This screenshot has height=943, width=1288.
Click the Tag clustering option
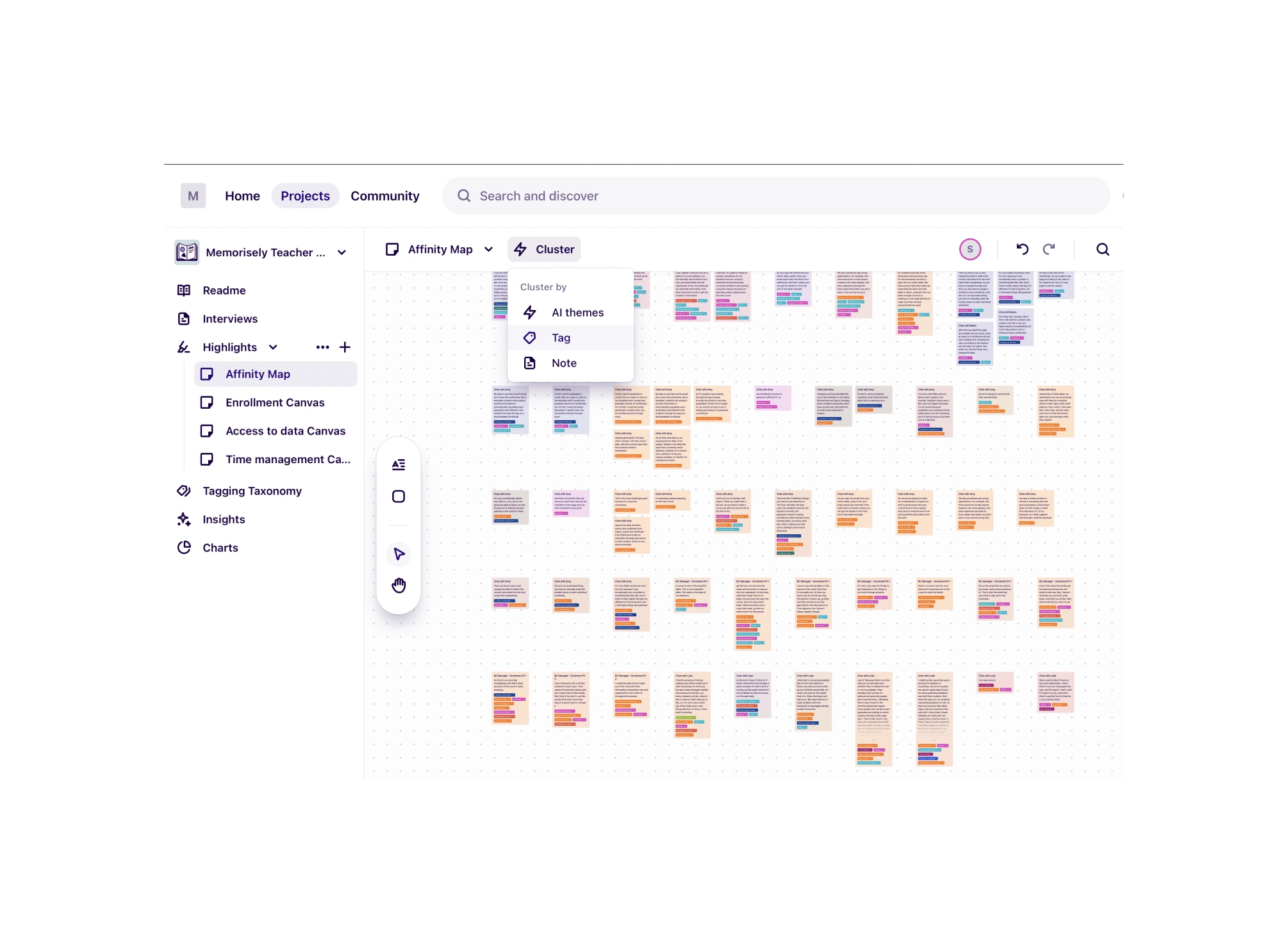[x=561, y=337]
